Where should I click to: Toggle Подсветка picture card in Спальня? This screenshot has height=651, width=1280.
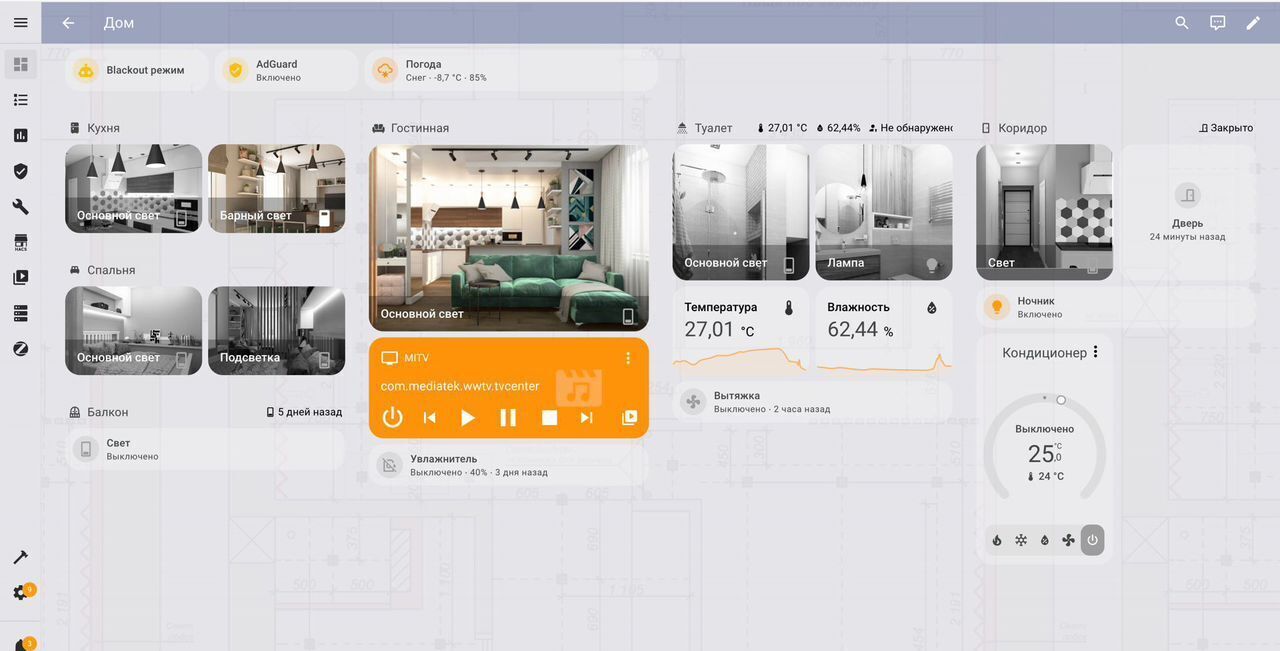point(277,331)
